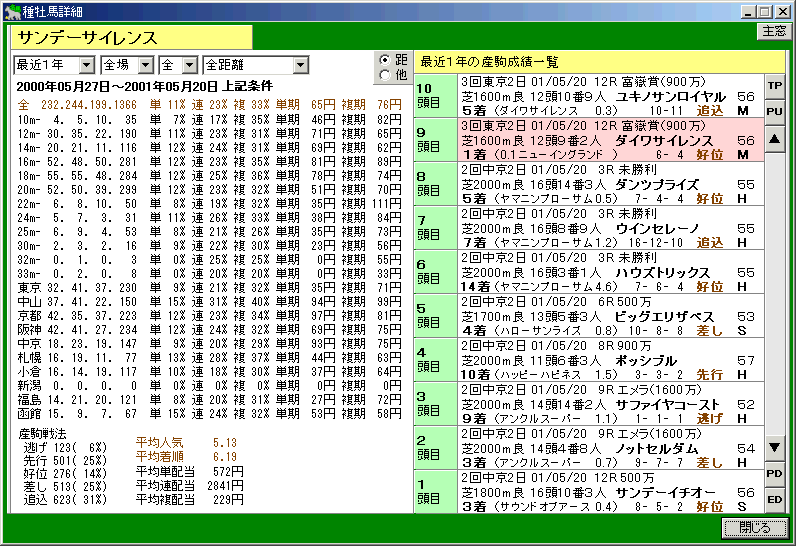Maximize the 種牡馬詳細 window

pos(765,12)
